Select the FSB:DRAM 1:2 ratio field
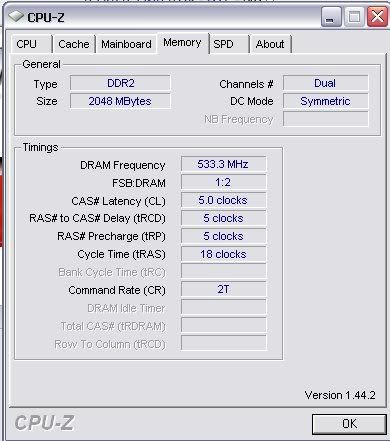The image size is (390, 441). (x=223, y=182)
